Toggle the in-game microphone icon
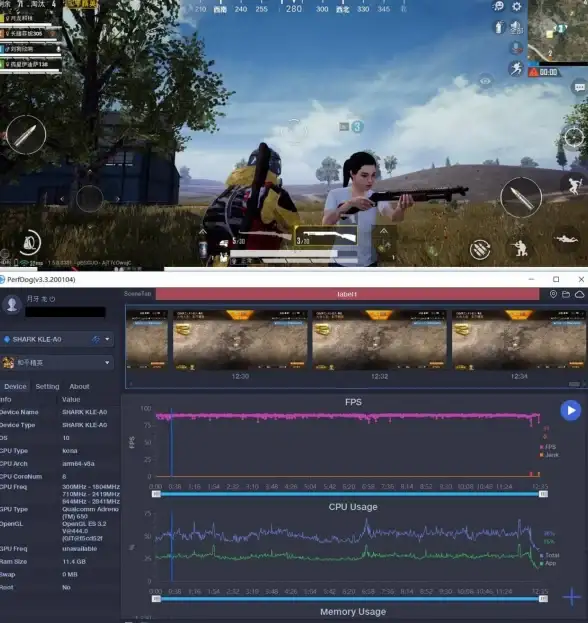The height and width of the screenshot is (623, 588). click(x=516, y=48)
